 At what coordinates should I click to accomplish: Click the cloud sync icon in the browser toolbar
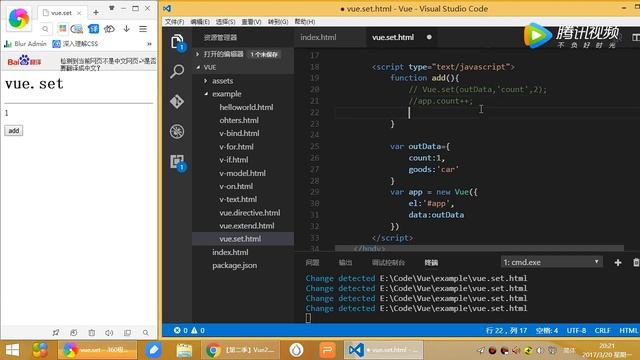pyautogui.click(x=109, y=29)
